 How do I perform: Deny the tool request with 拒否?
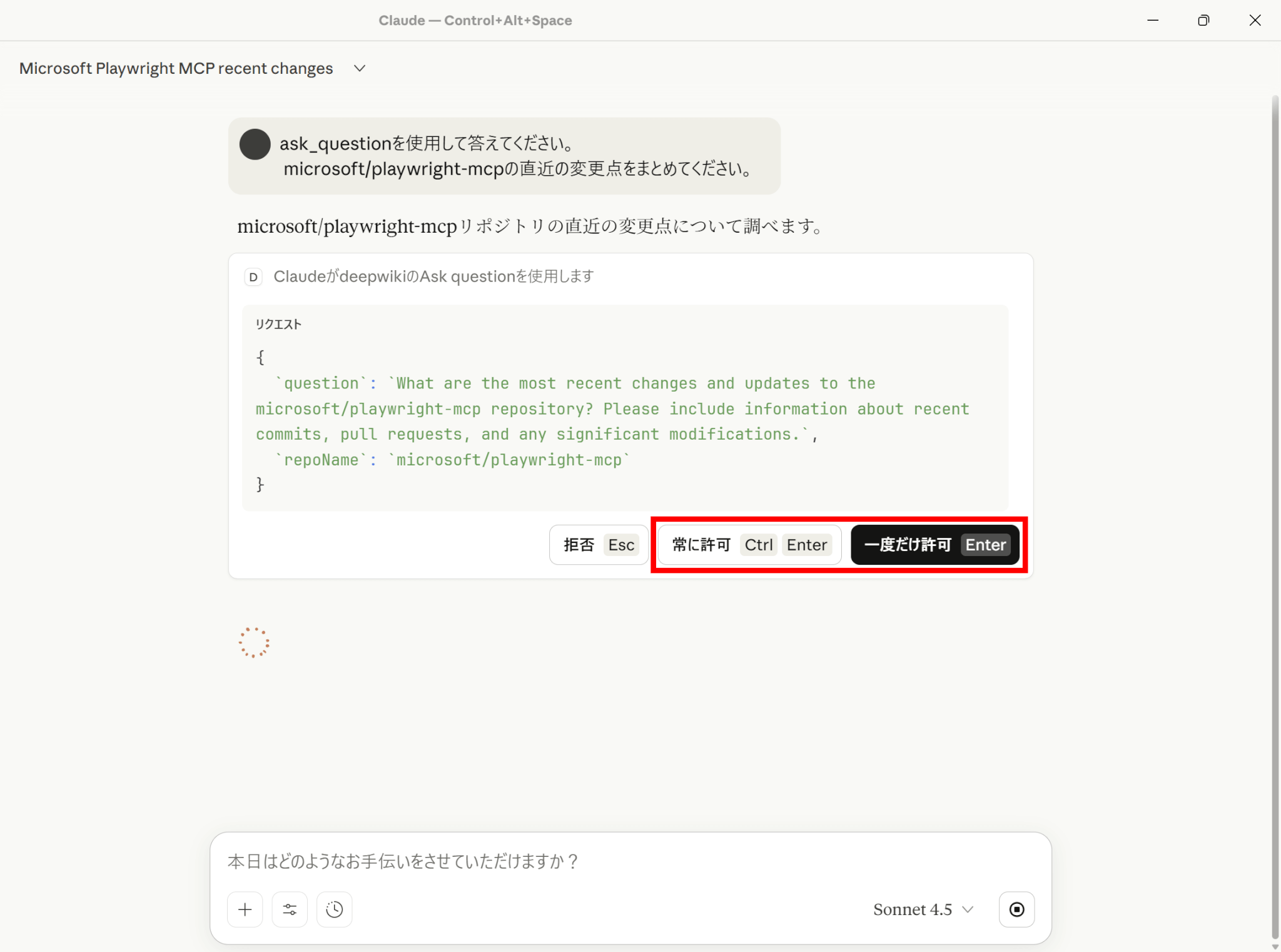[599, 545]
